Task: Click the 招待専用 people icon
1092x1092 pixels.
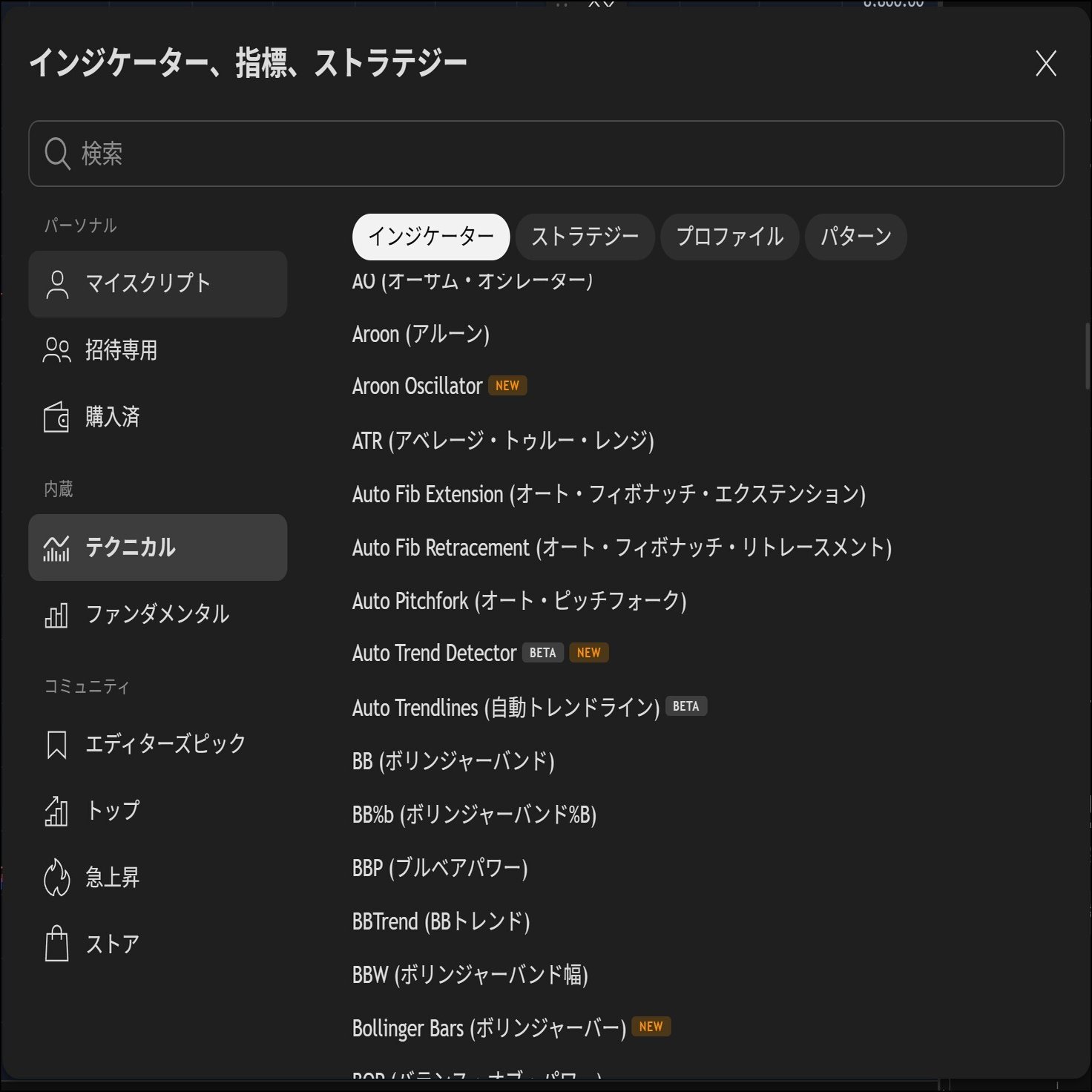Action: (57, 351)
